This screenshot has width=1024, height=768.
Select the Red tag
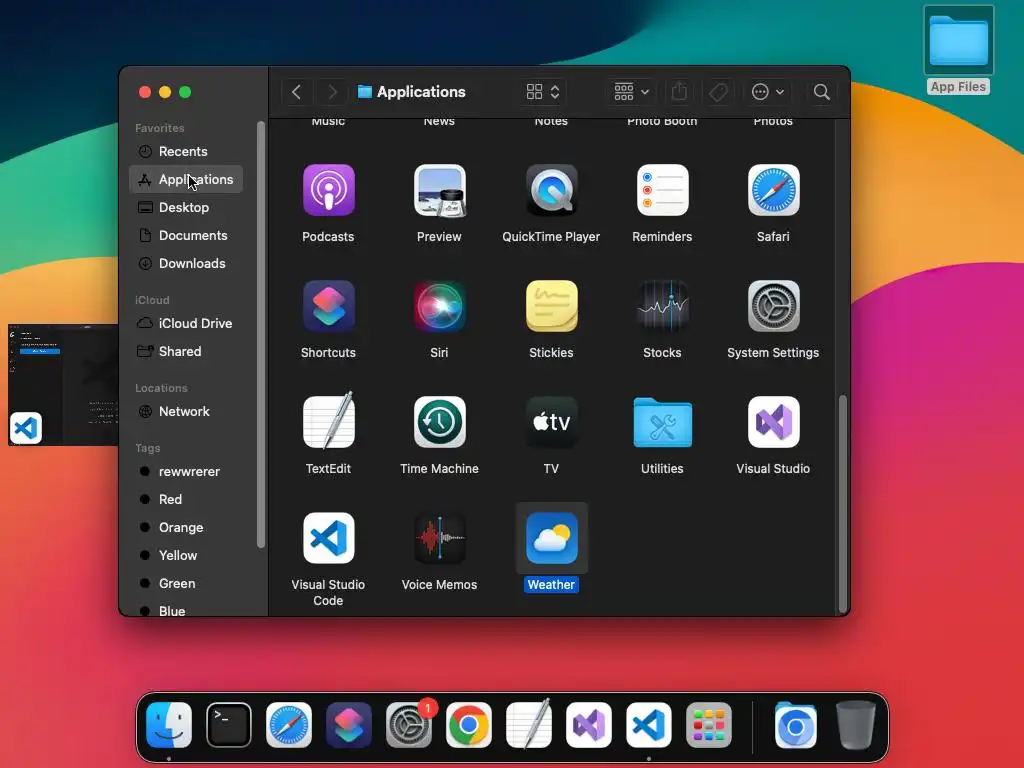(x=186, y=500)
